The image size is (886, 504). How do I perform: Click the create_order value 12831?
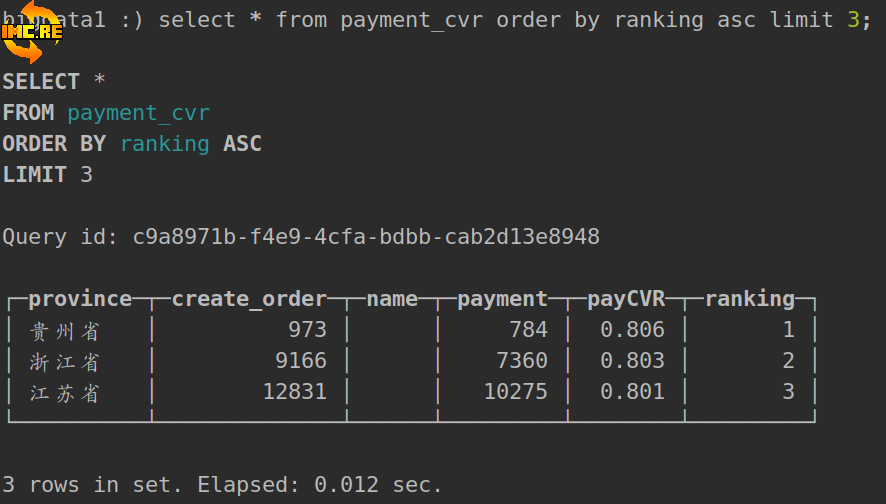[x=294, y=392]
